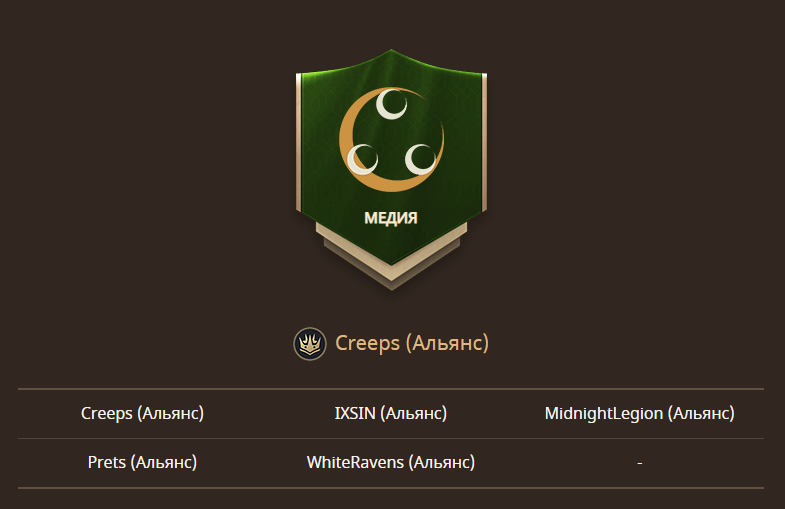785x509 pixels.
Task: Click the large orange crescent on shield
Action: point(391,140)
